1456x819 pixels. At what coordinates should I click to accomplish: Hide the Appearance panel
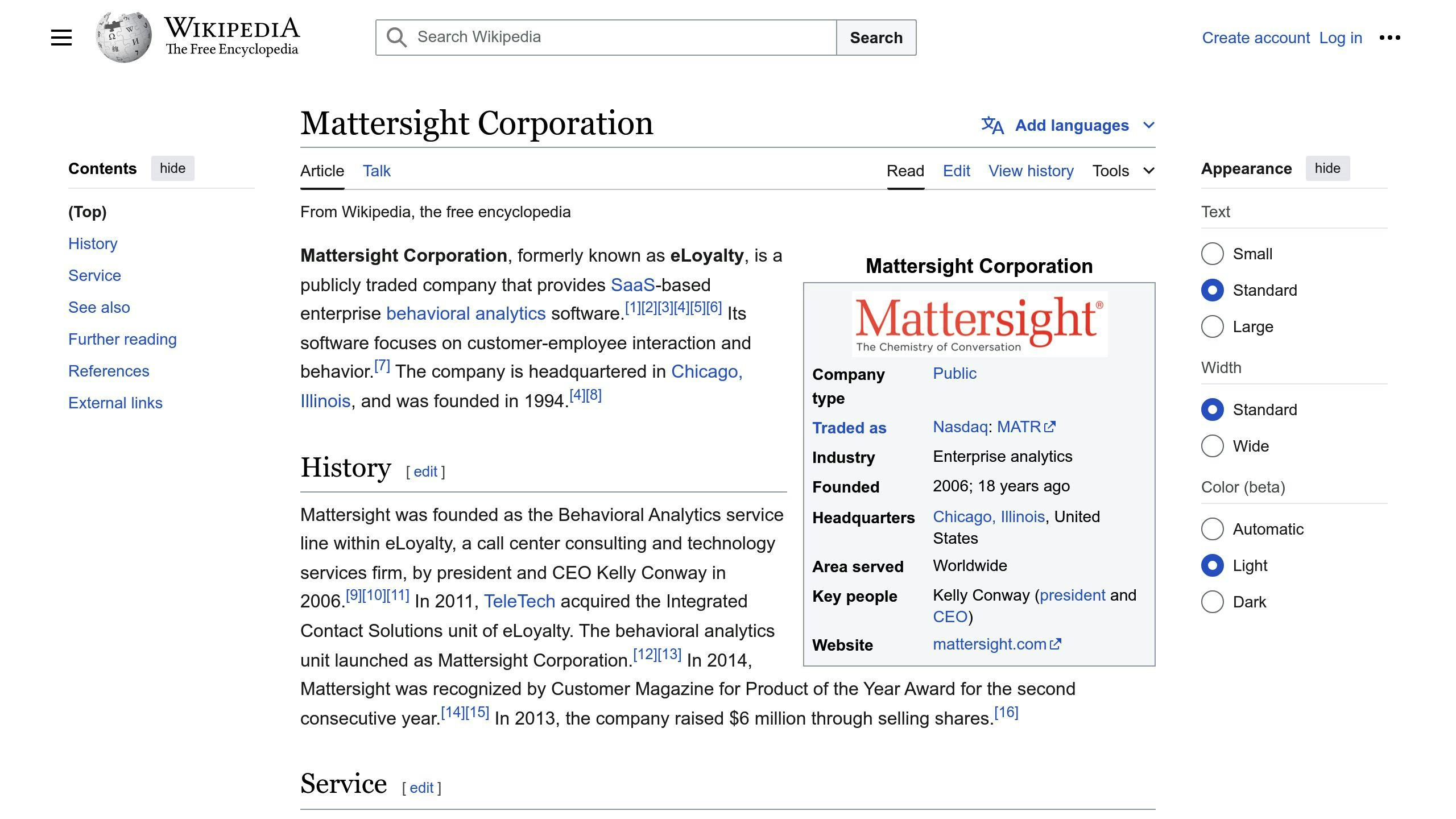[x=1327, y=168]
